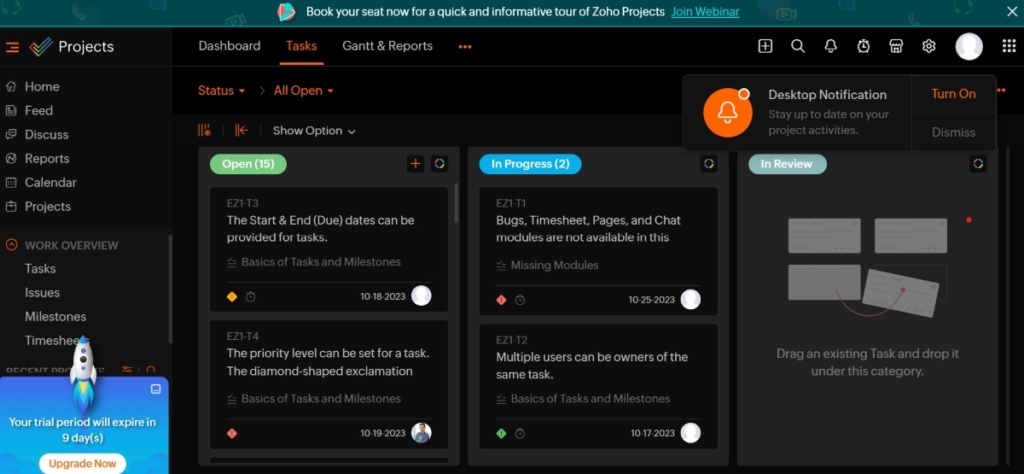Click the In Progress column color icon
The height and width of the screenshot is (474, 1024).
click(x=708, y=164)
